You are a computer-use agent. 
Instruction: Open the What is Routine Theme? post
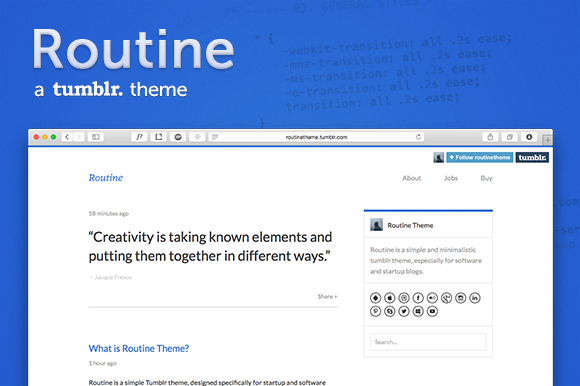tap(139, 348)
